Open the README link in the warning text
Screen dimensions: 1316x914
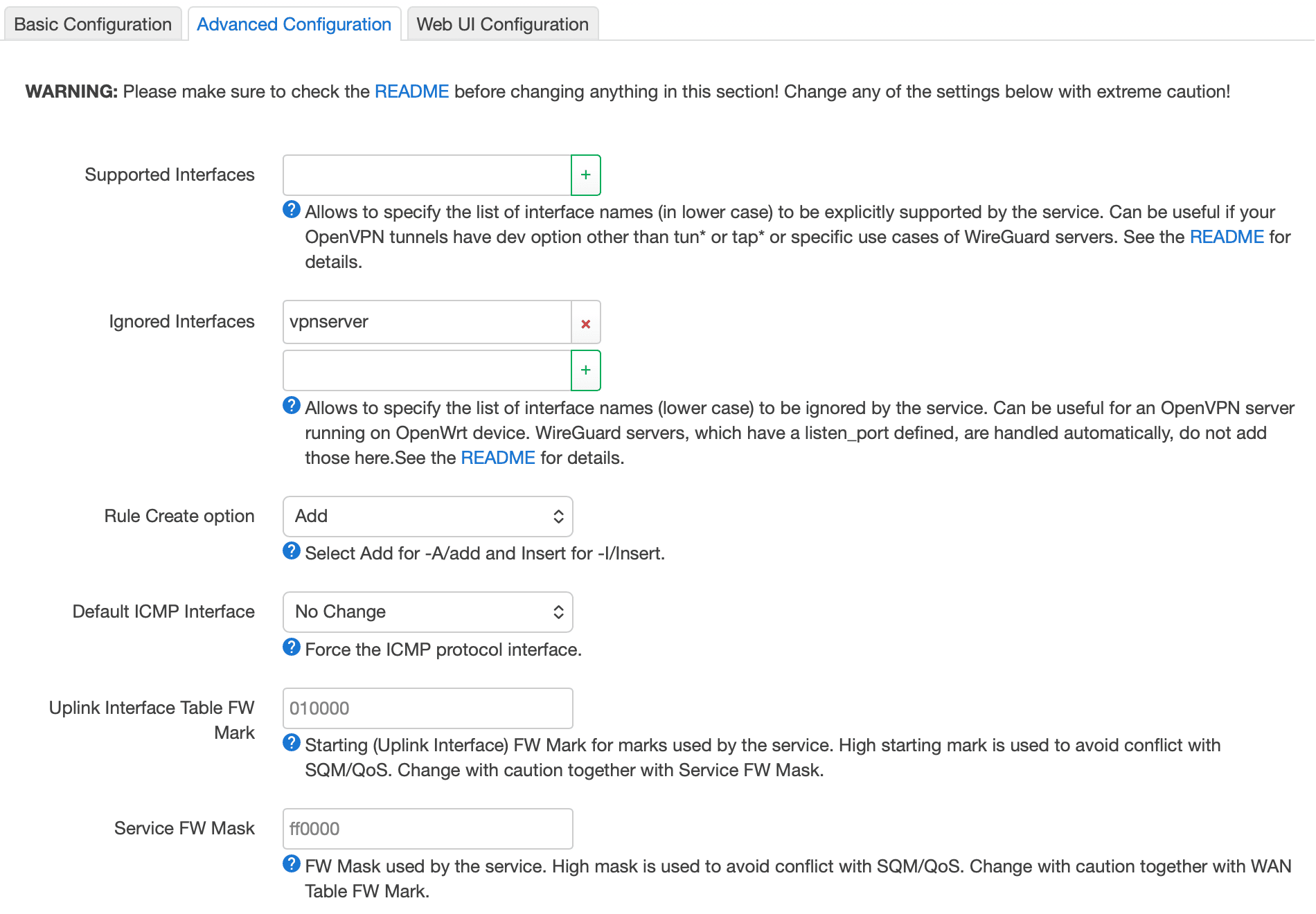(x=411, y=91)
